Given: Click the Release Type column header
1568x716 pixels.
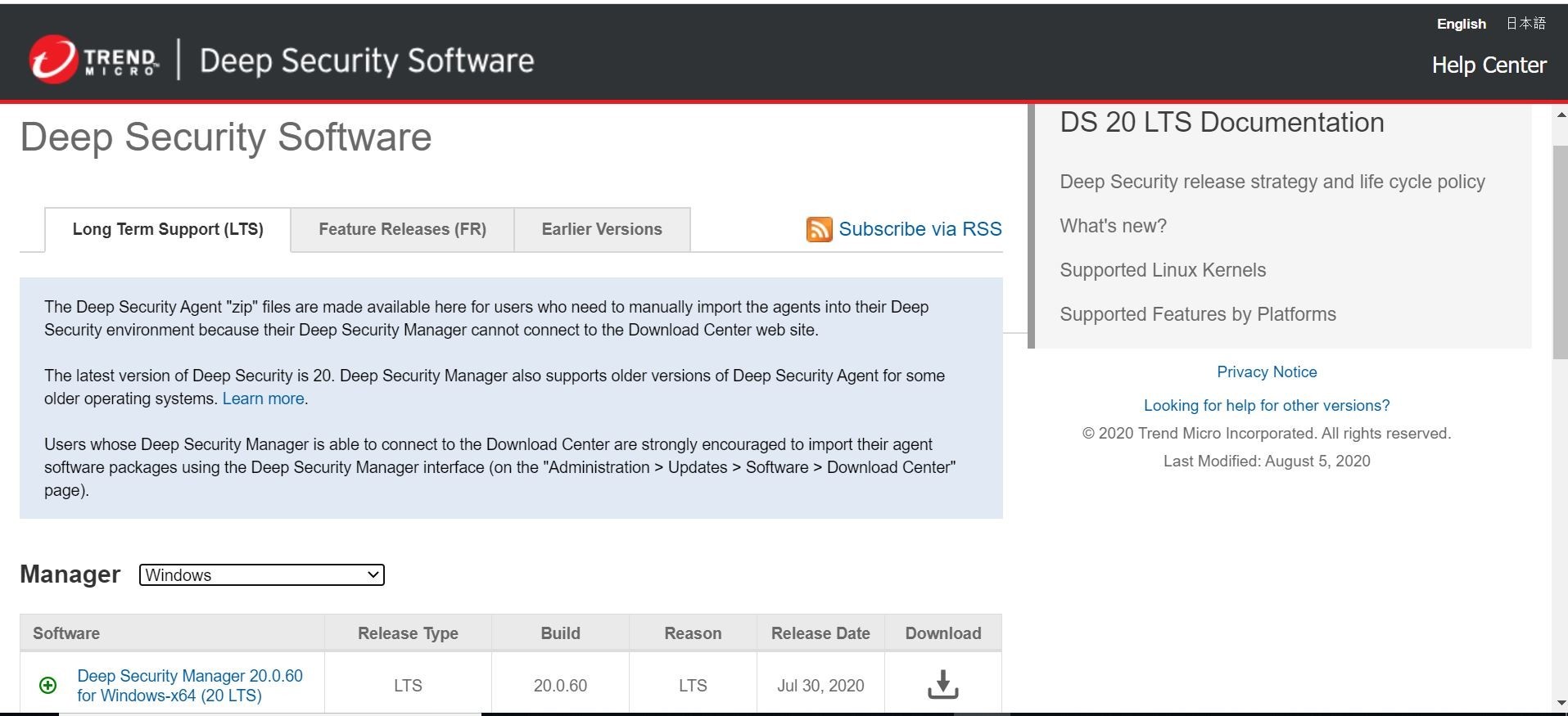Looking at the screenshot, I should pos(408,633).
